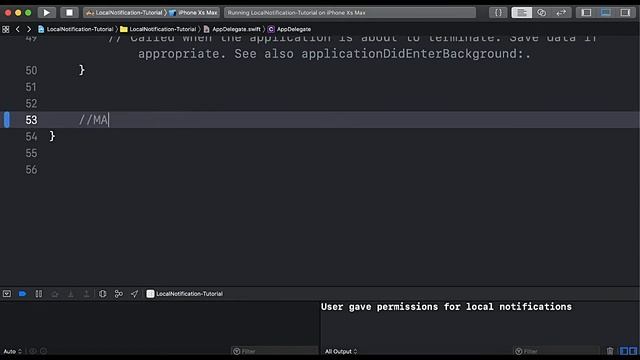Hide the debug area with the arrow button
This screenshot has width=640, height=360.
coord(7,294)
